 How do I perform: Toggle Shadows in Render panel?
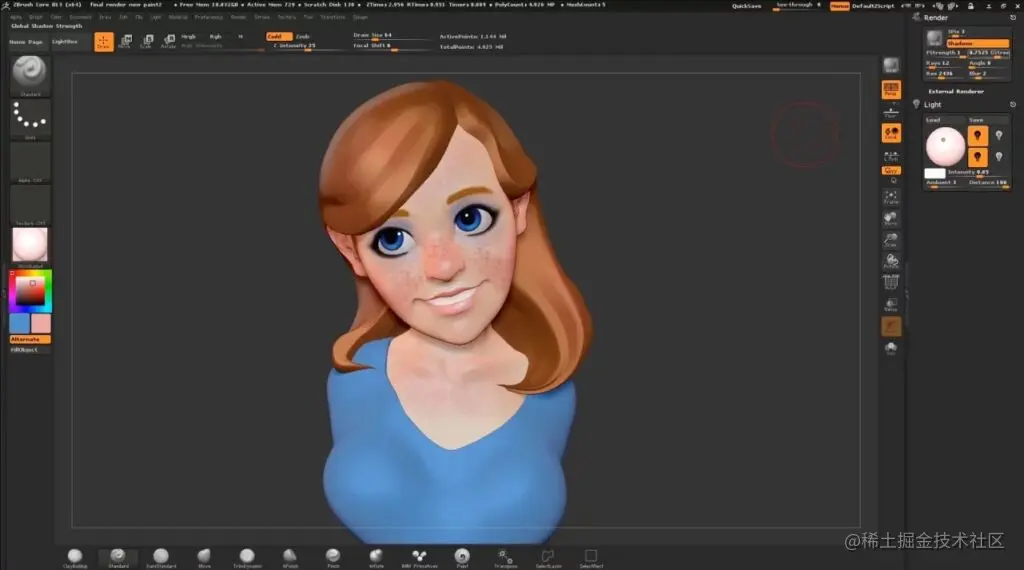977,43
